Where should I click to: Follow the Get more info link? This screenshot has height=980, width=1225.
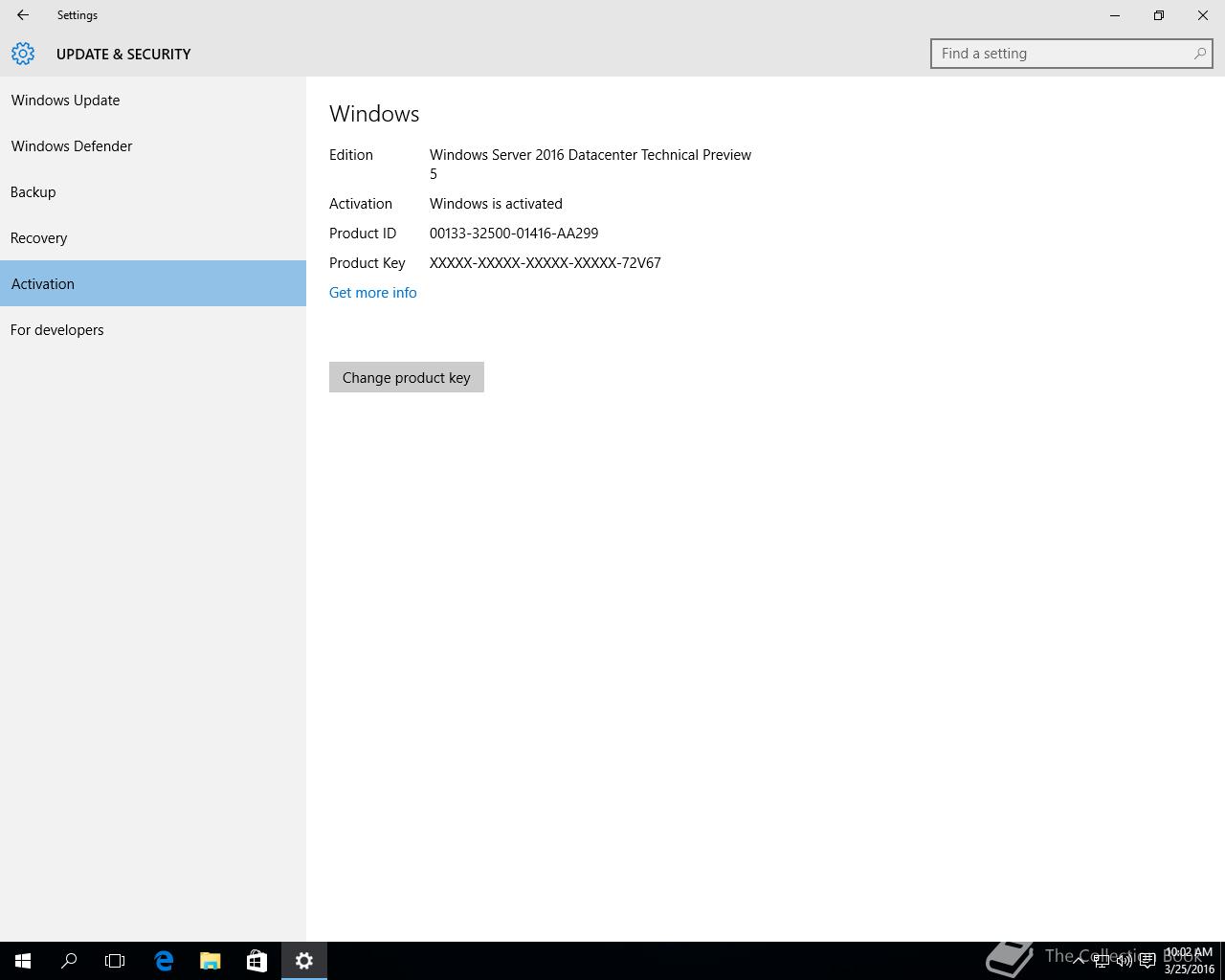click(x=373, y=293)
